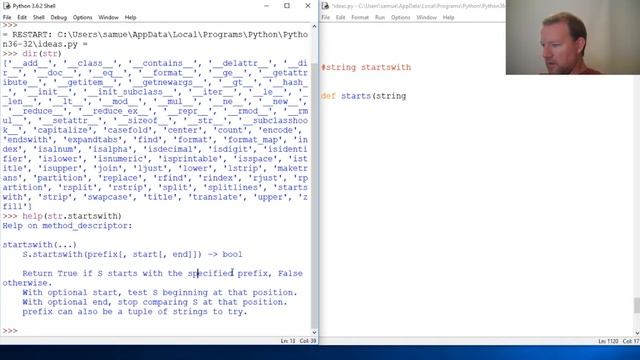Open the Options menu in ideas.py editor
640x360 pixels.
400,18
